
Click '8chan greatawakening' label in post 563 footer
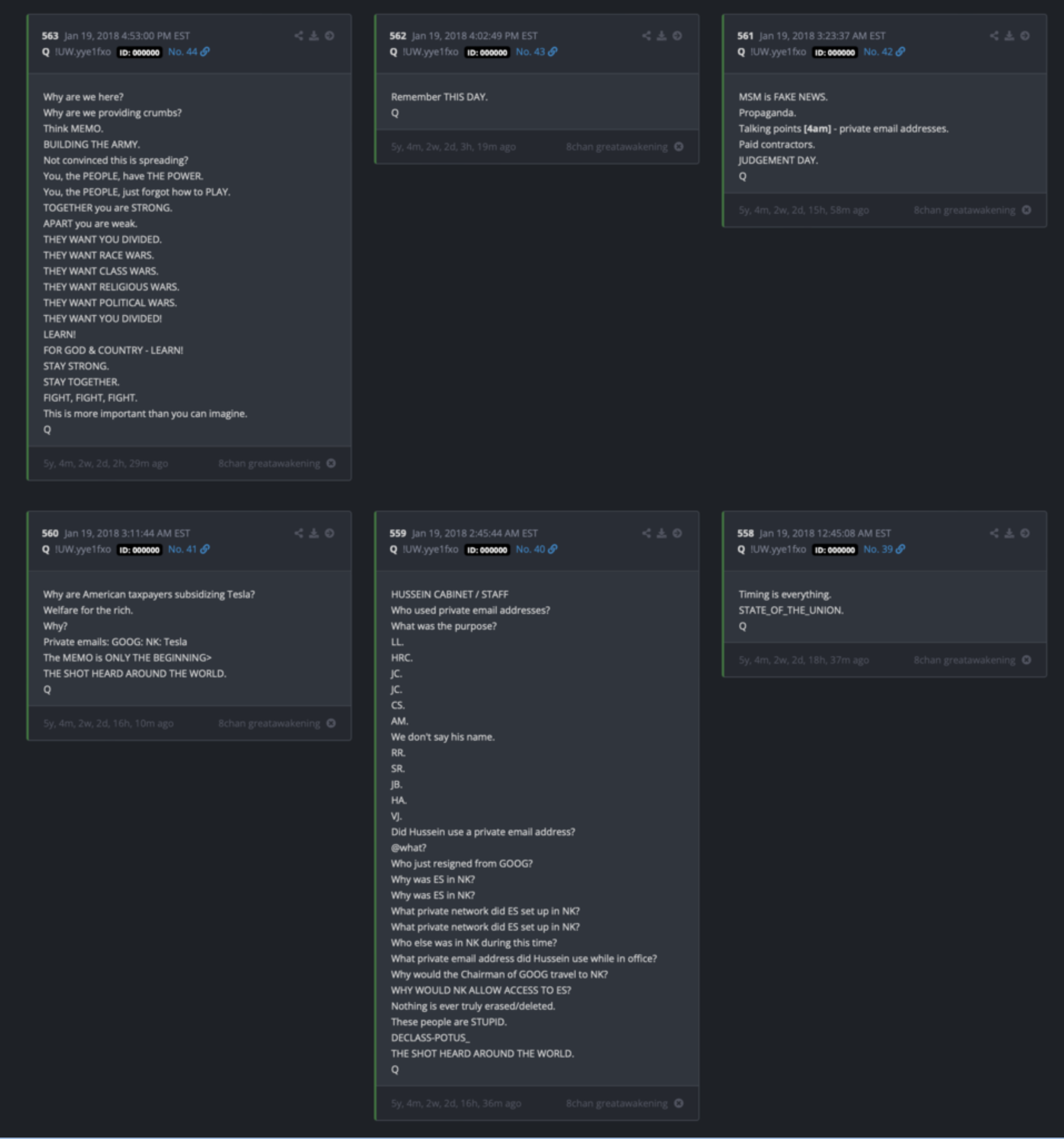[x=269, y=463]
